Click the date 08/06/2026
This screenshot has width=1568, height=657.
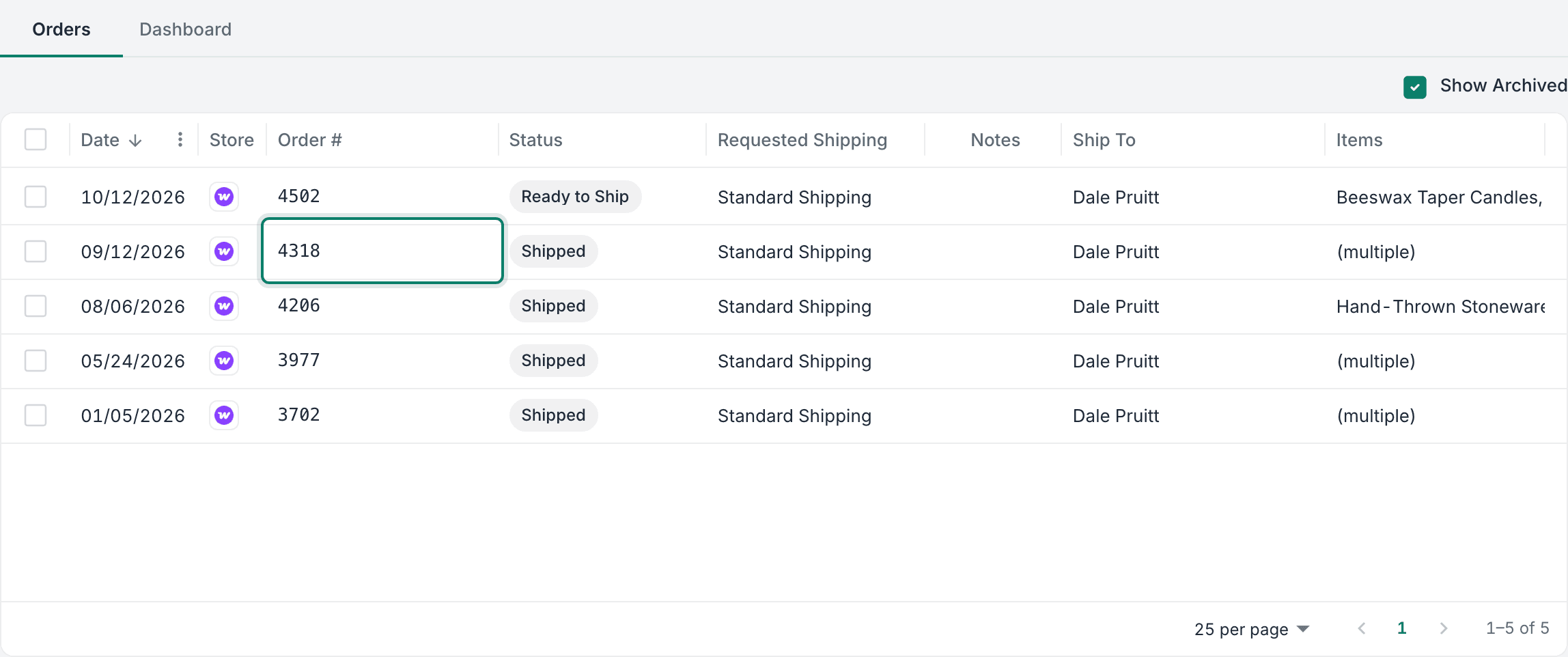[x=133, y=307]
